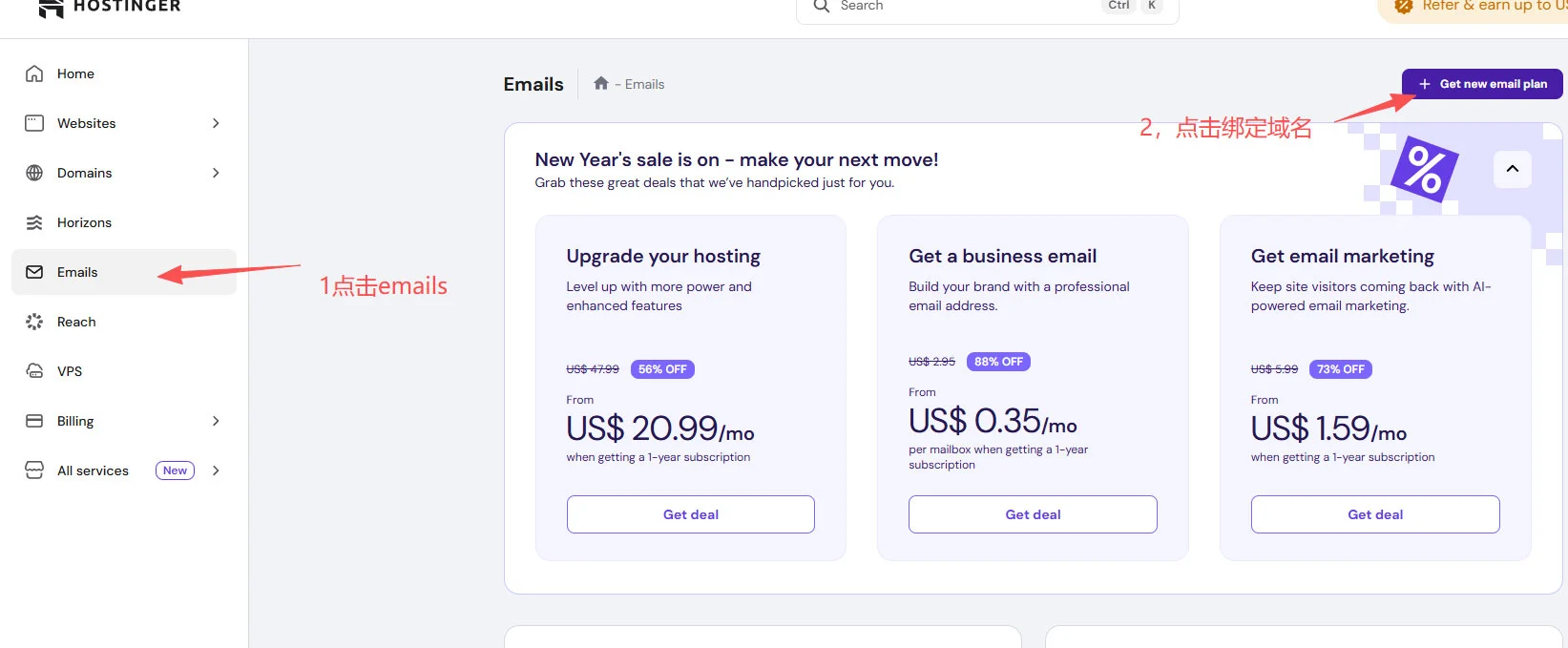Get deal for Upgrade your hosting
This screenshot has height=648, width=1568.
[x=690, y=514]
